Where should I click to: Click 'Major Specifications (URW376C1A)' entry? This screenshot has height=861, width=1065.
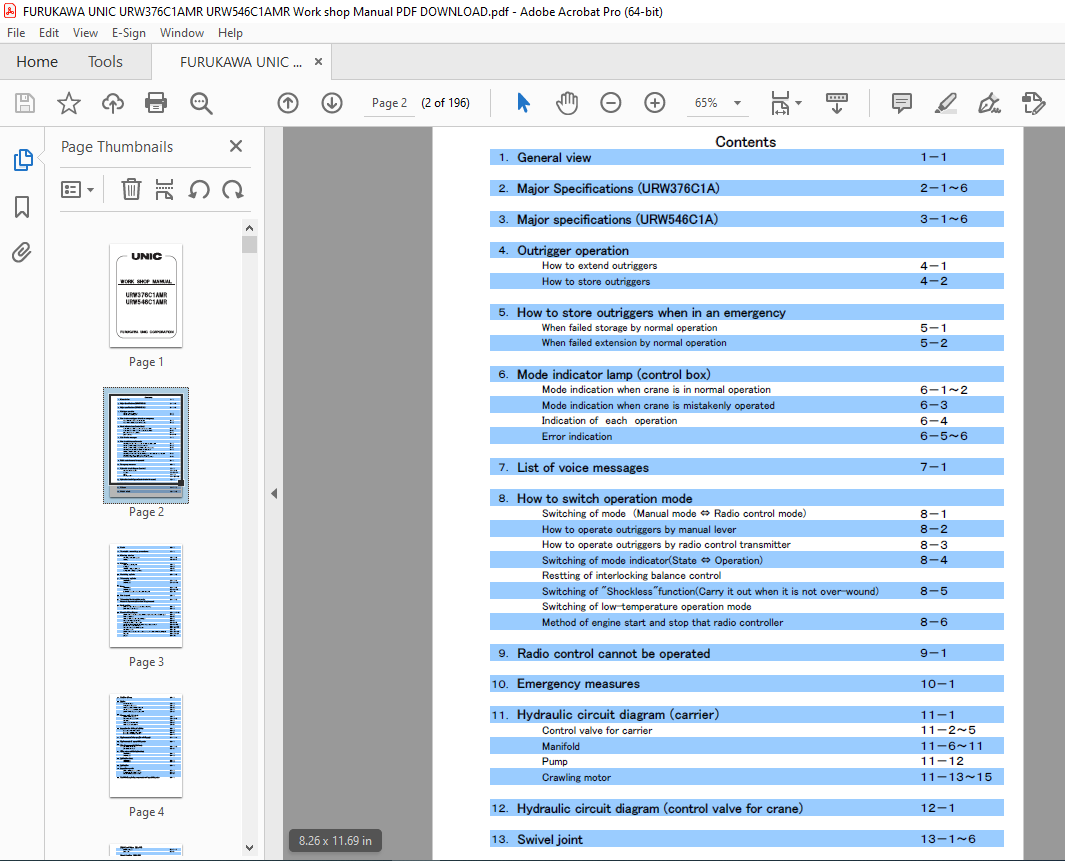tap(746, 188)
